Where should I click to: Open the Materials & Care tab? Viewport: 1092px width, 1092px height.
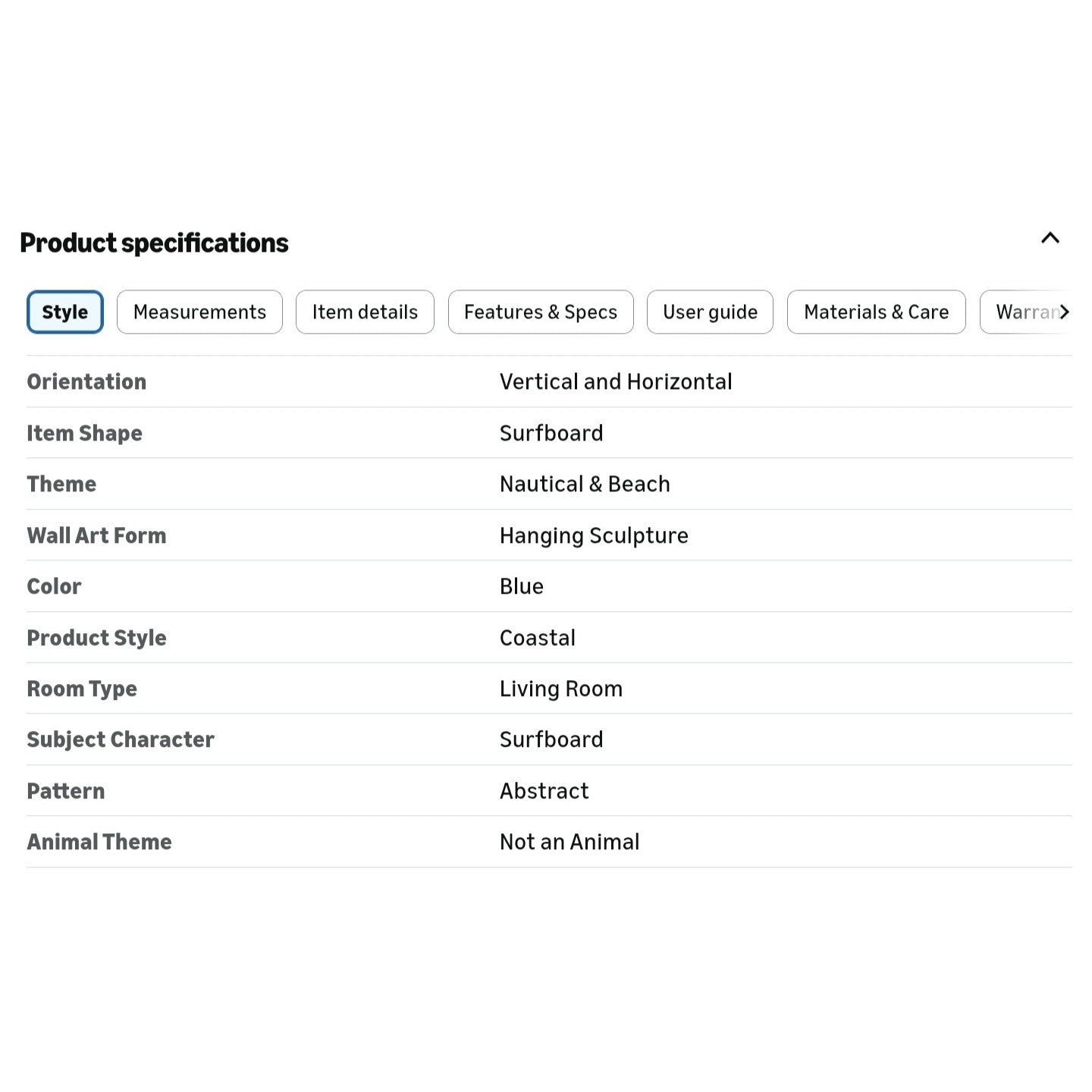(x=876, y=312)
